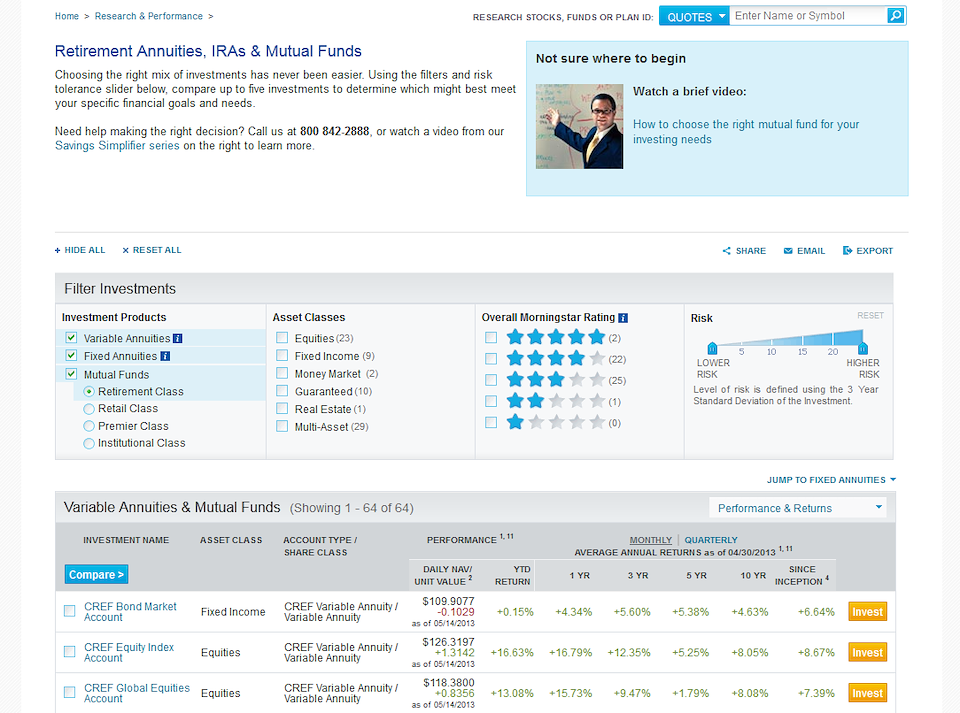Check the Guaranteed asset class
Viewport: 960px width, 713px height.
[282, 391]
